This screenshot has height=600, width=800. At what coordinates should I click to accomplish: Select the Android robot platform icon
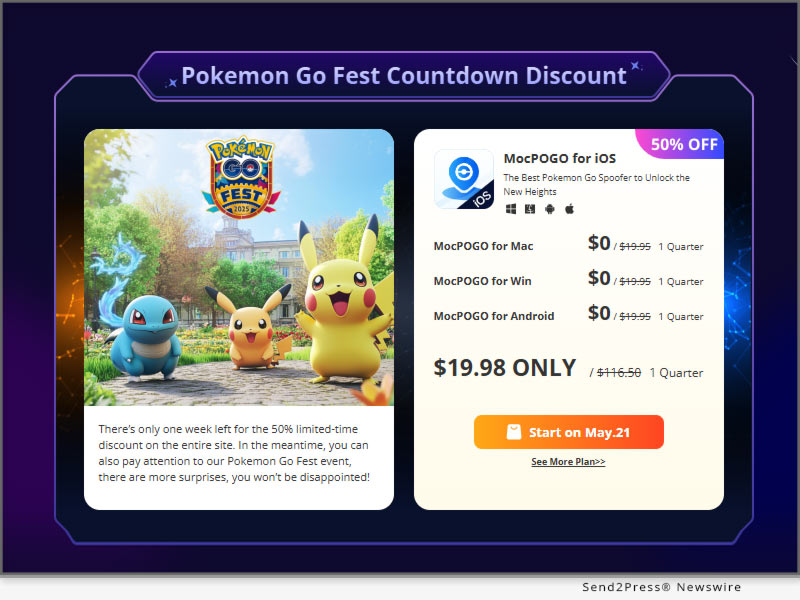tap(550, 209)
